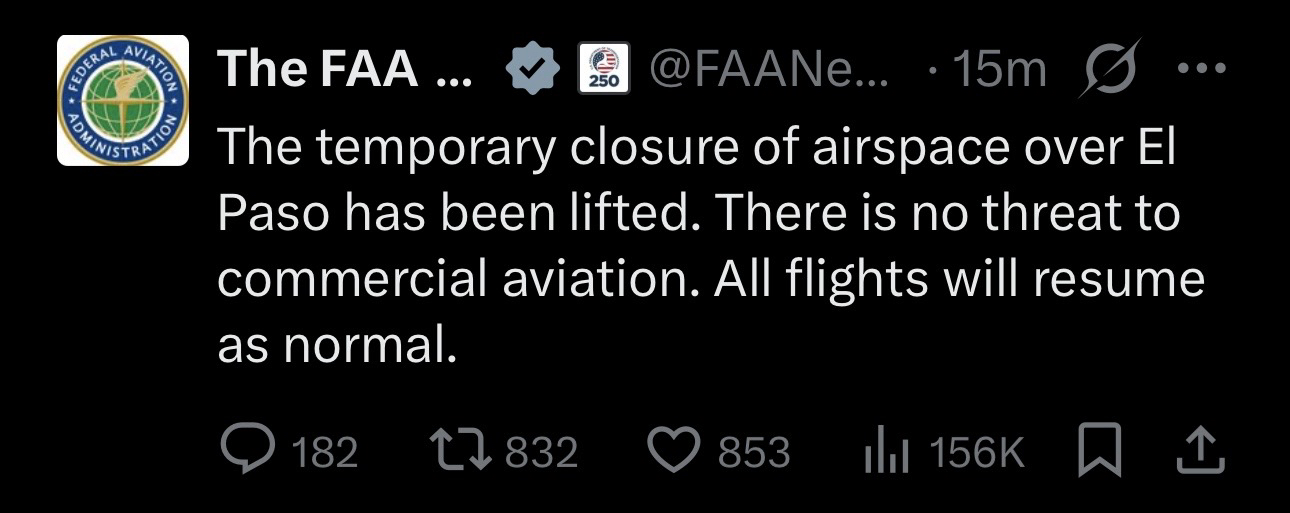Click the 853 likes count
1290x513 pixels.
pyautogui.click(x=755, y=453)
